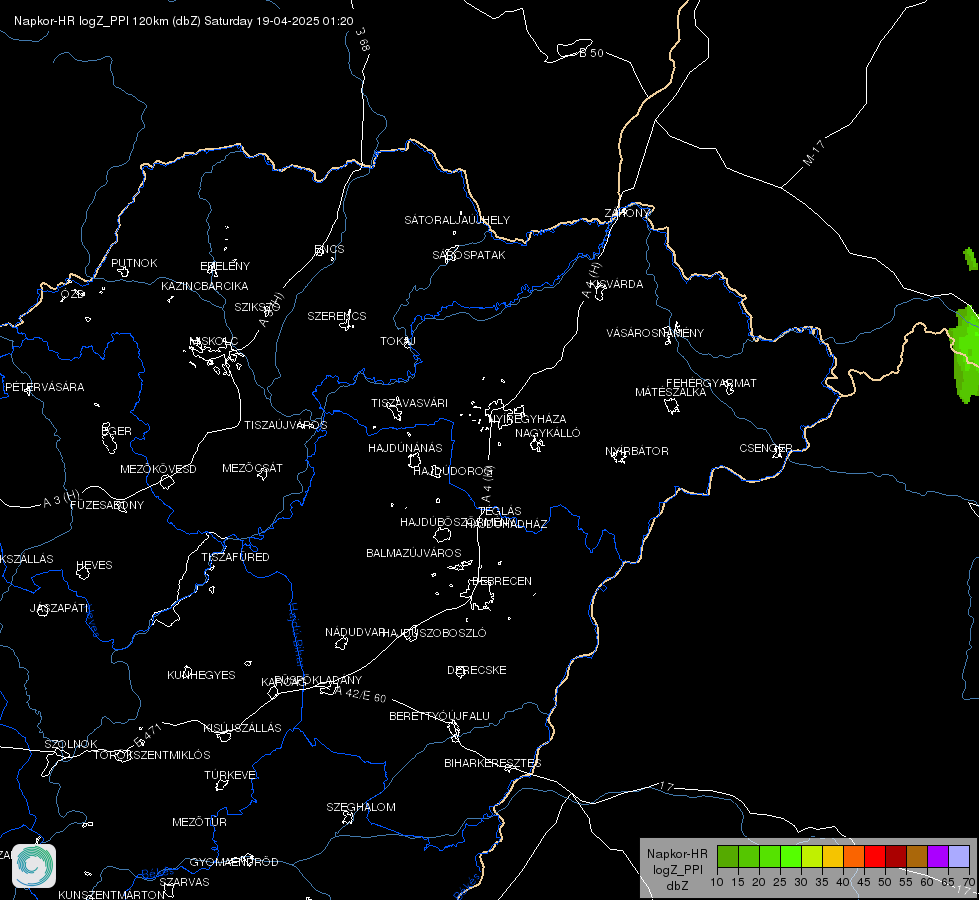Click the NYÍREGYHÁZA city label
This screenshot has height=900, width=979.
click(x=527, y=418)
